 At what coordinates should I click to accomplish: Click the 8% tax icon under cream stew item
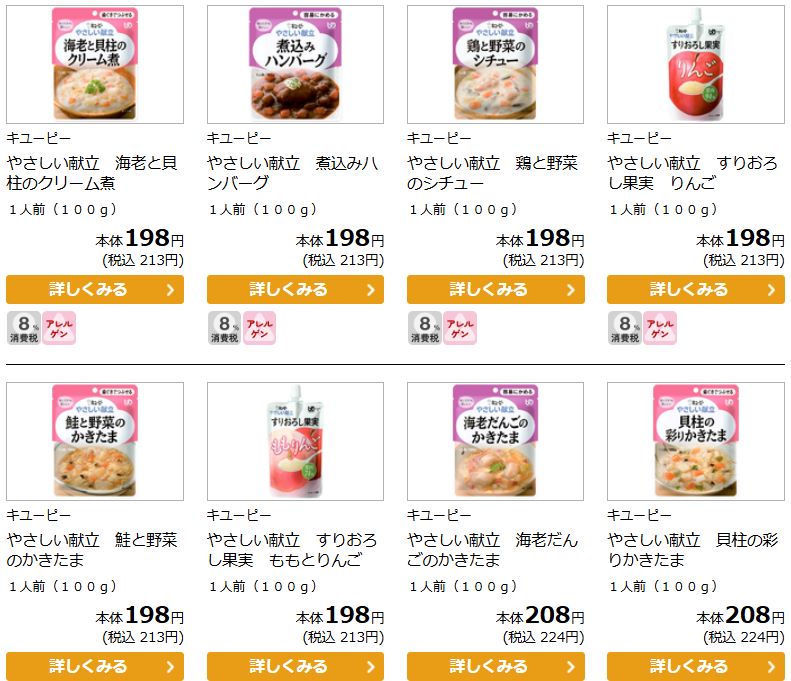click(24, 328)
